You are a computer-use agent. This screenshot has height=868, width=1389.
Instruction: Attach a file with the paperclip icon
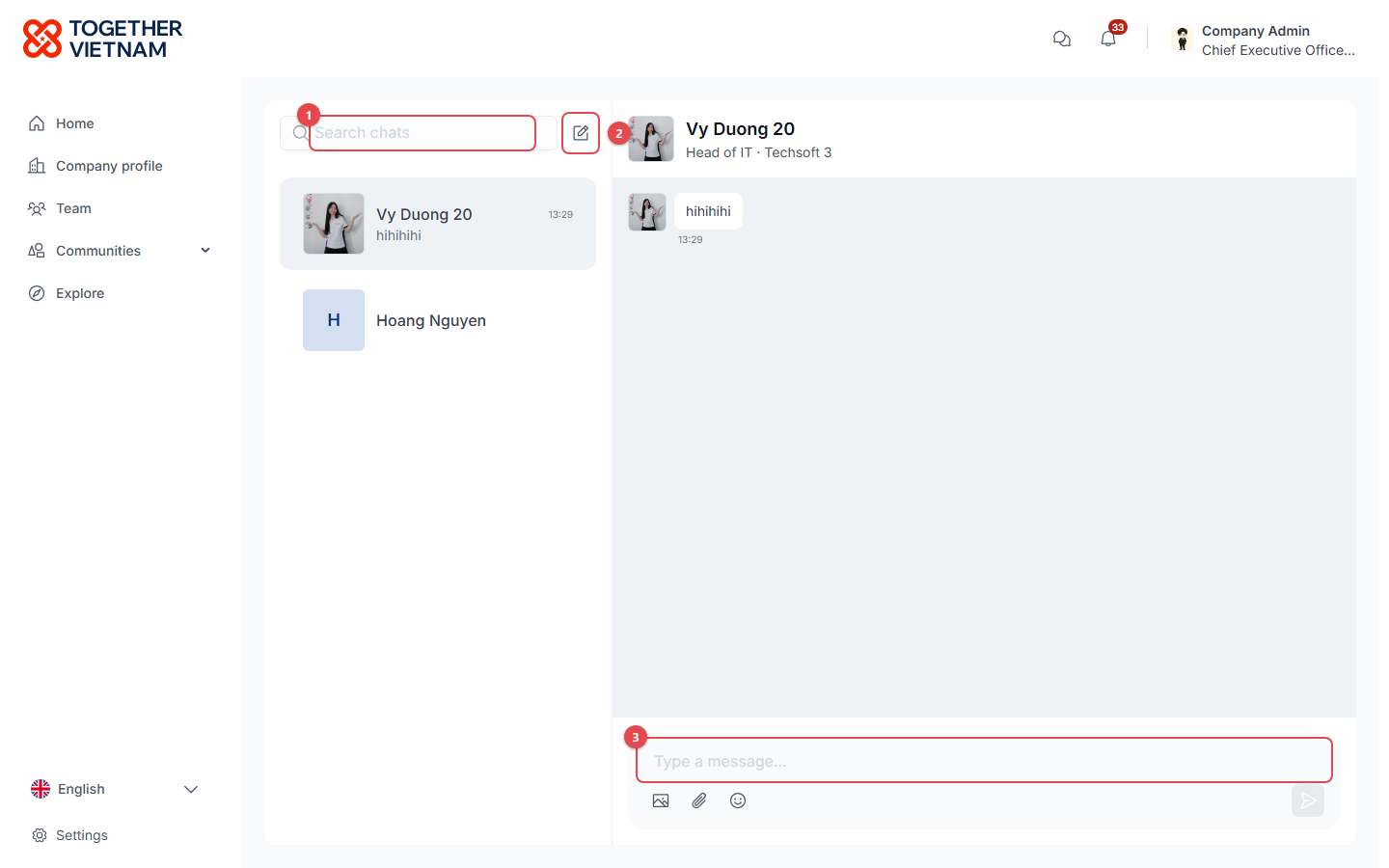(x=699, y=800)
